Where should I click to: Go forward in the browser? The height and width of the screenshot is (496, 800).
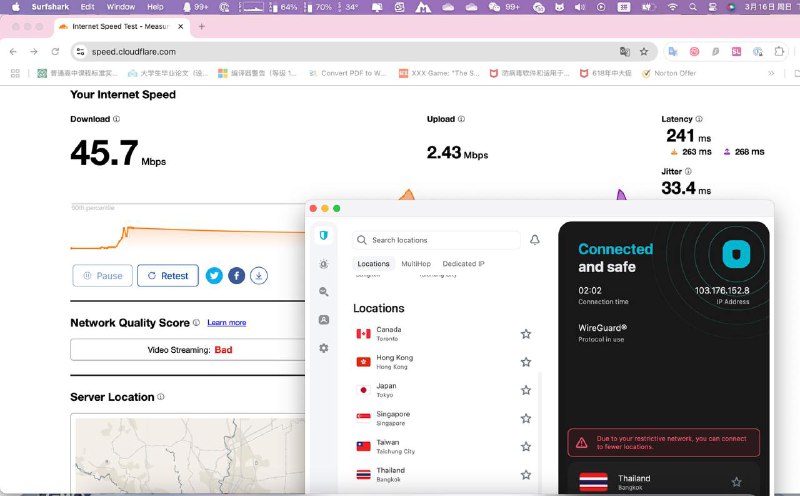(34, 52)
